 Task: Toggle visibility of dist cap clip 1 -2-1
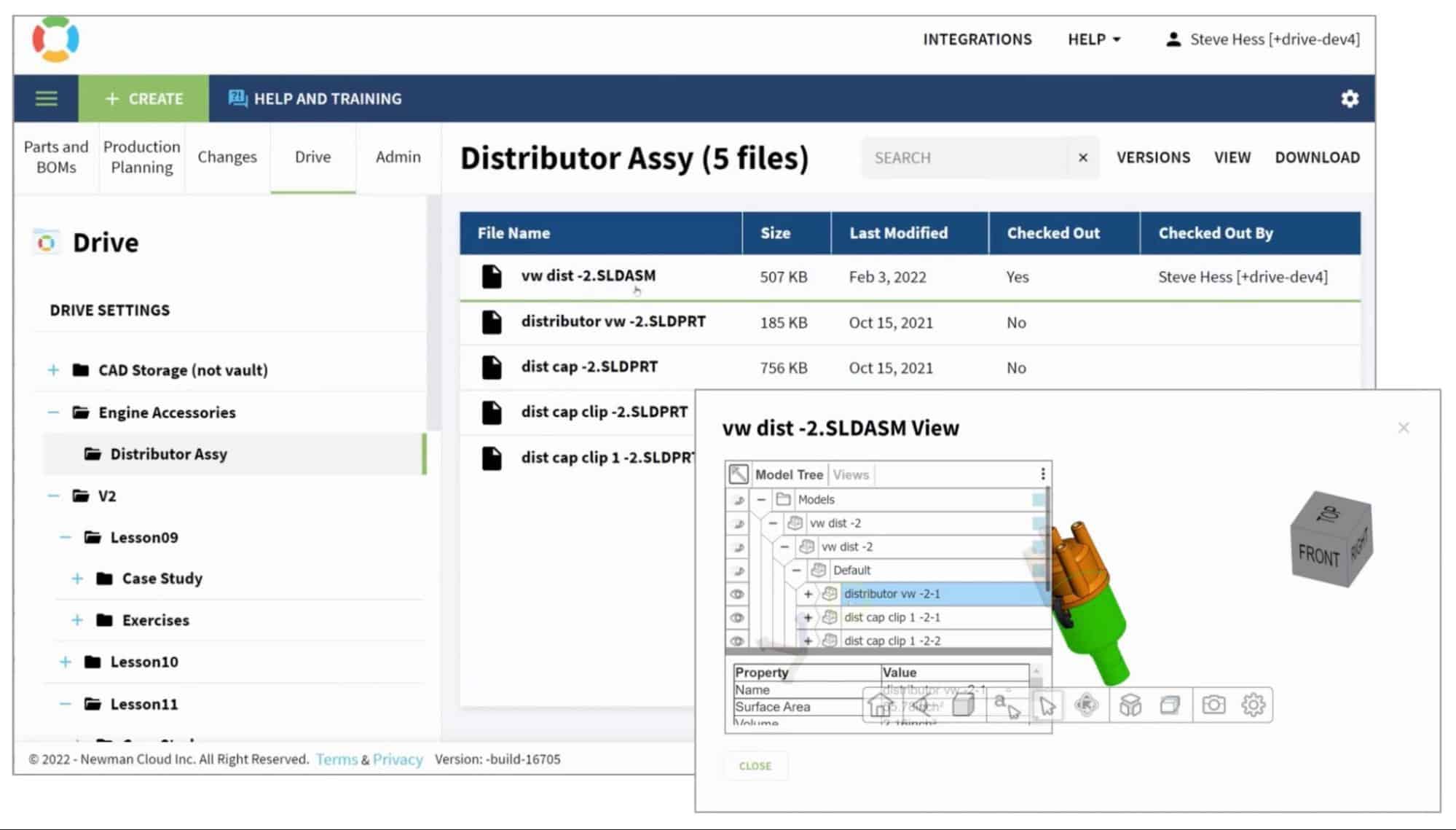click(x=737, y=617)
